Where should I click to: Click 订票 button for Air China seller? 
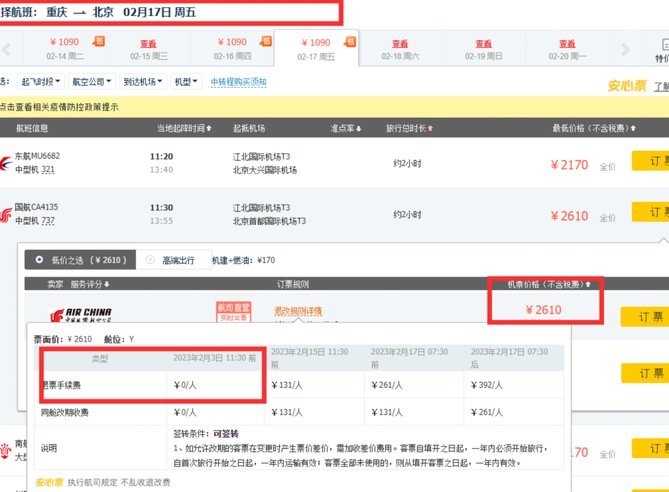click(x=645, y=317)
